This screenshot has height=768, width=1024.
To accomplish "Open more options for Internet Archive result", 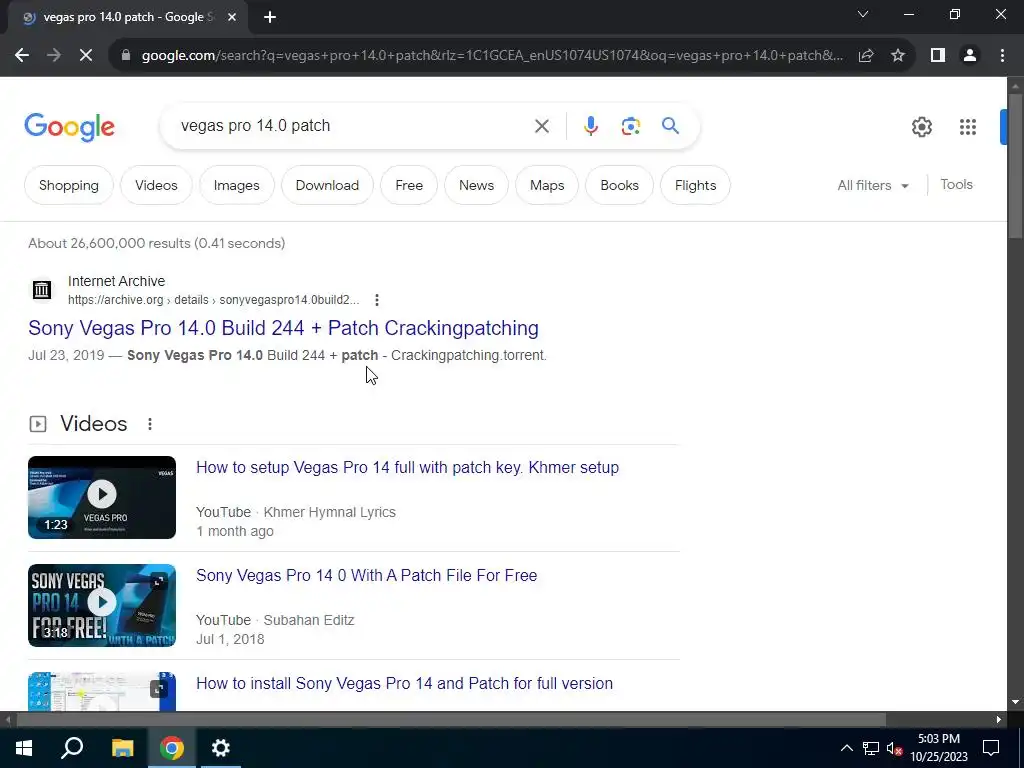I will coord(376,300).
